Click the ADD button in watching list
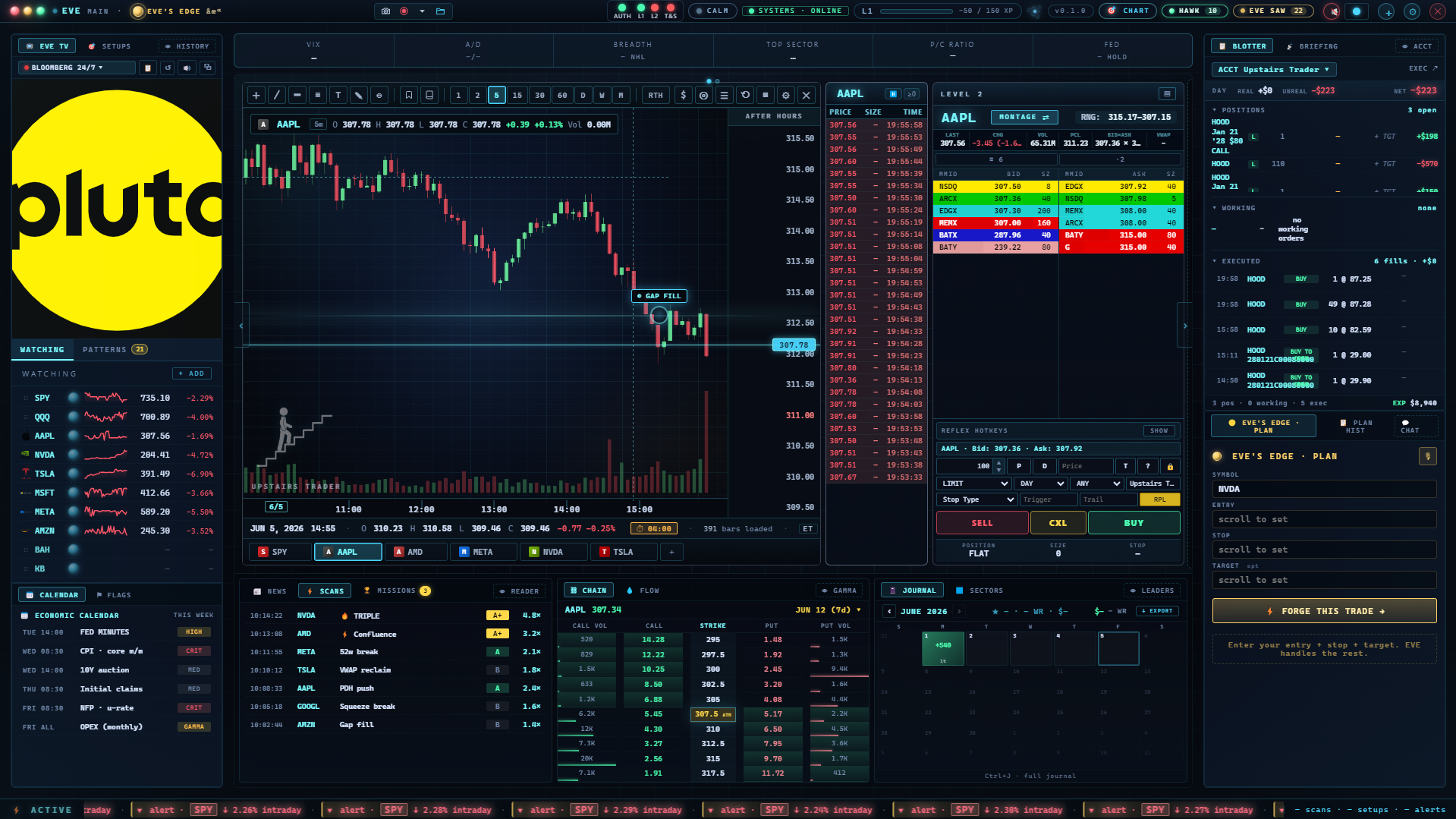The height and width of the screenshot is (819, 1456). pos(192,373)
